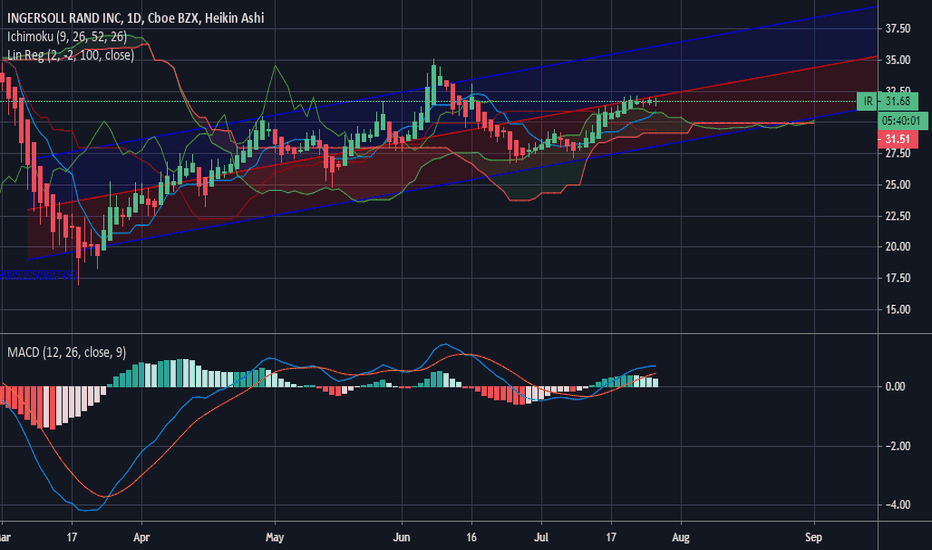Click the Jun date label on time axis
This screenshot has height=550, width=932.
point(402,538)
